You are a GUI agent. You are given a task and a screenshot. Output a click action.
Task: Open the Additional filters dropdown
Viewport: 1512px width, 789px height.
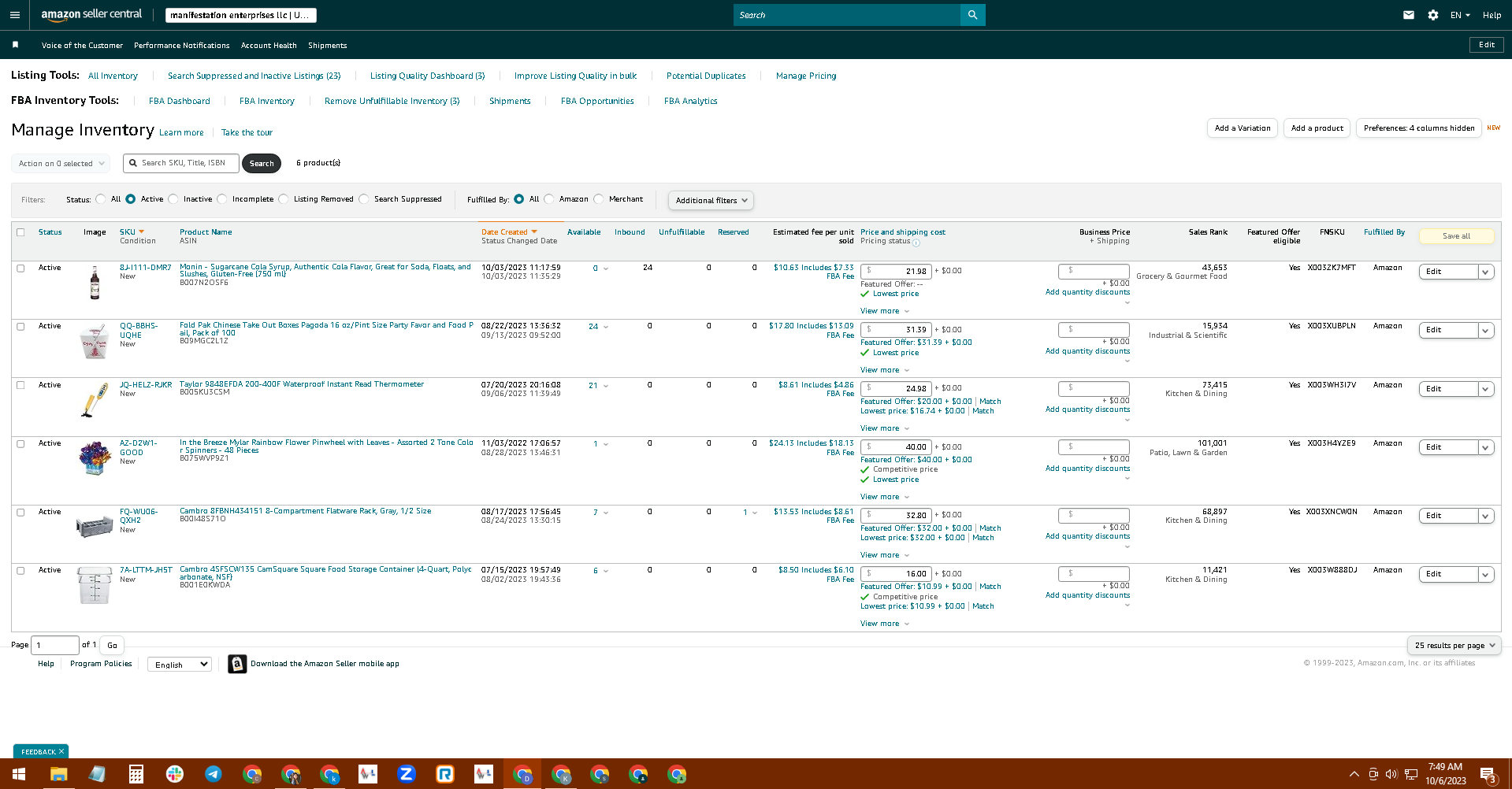[711, 201]
